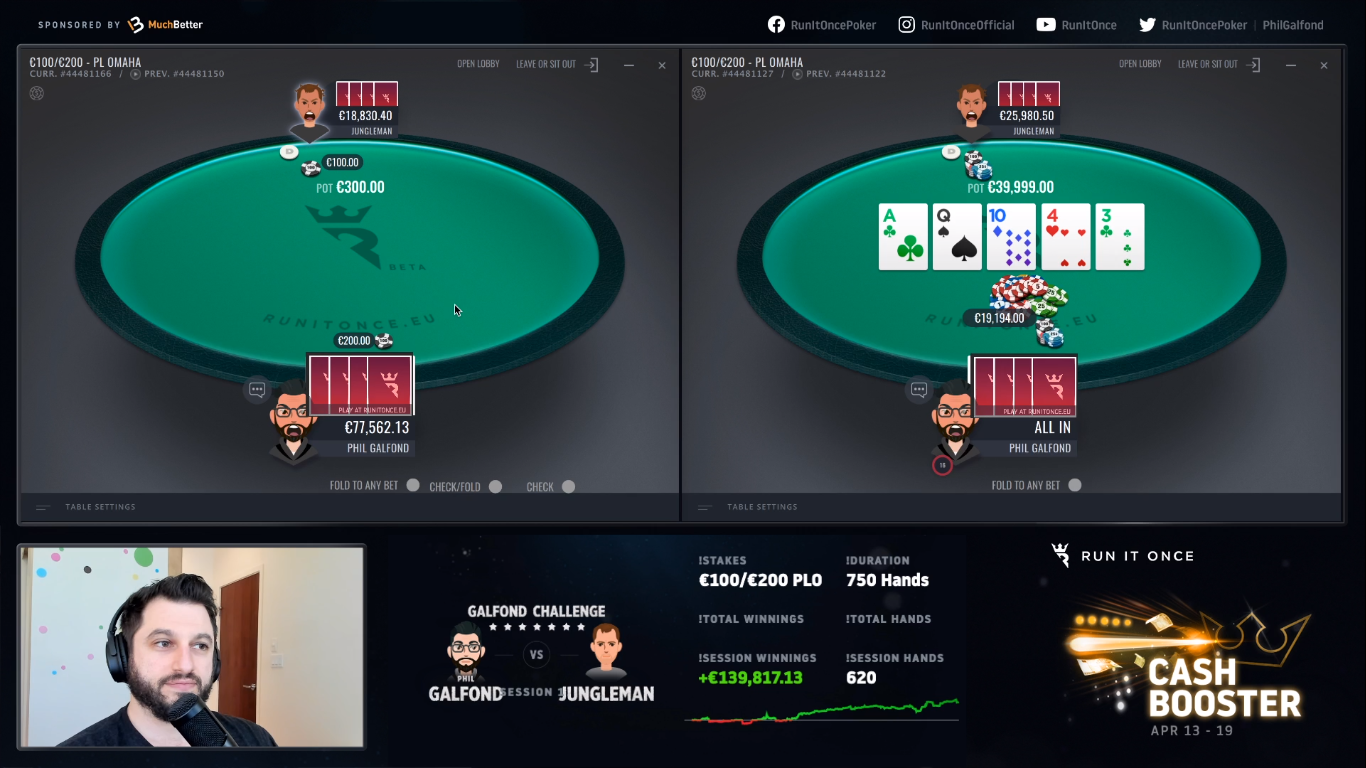Click Phil Galfond's hole cards on left table
This screenshot has height=768, width=1366.
(x=361, y=385)
